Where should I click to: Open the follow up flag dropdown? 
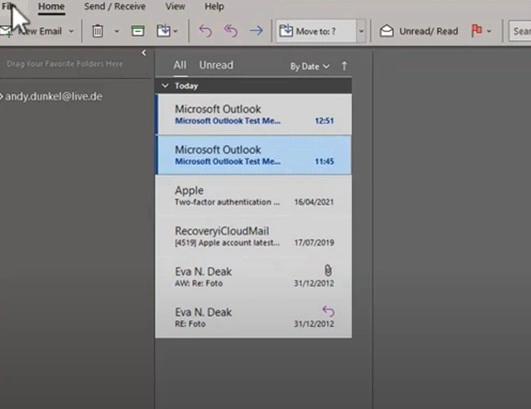pos(489,31)
